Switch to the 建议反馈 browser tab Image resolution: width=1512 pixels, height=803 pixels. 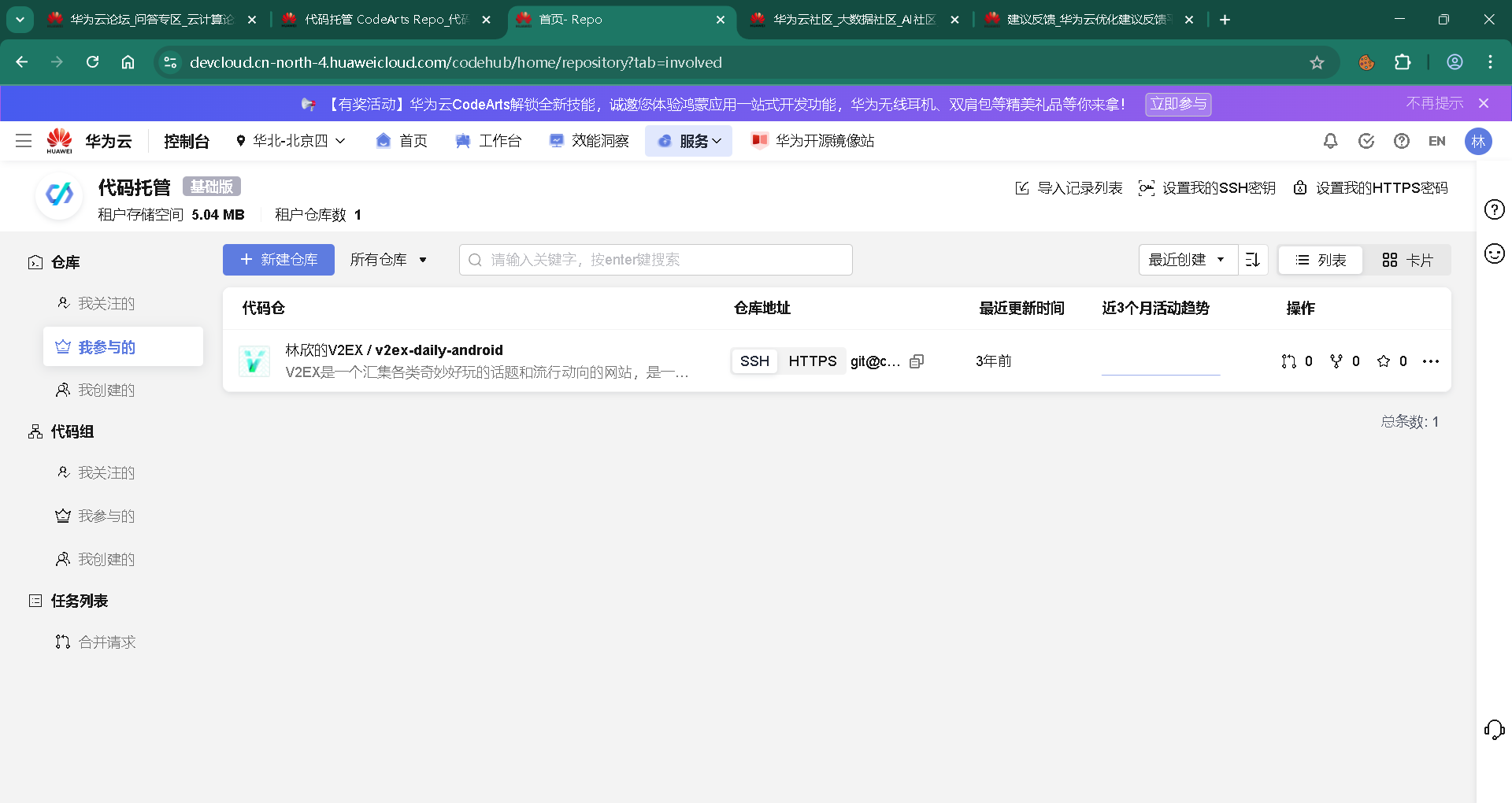point(1089,20)
